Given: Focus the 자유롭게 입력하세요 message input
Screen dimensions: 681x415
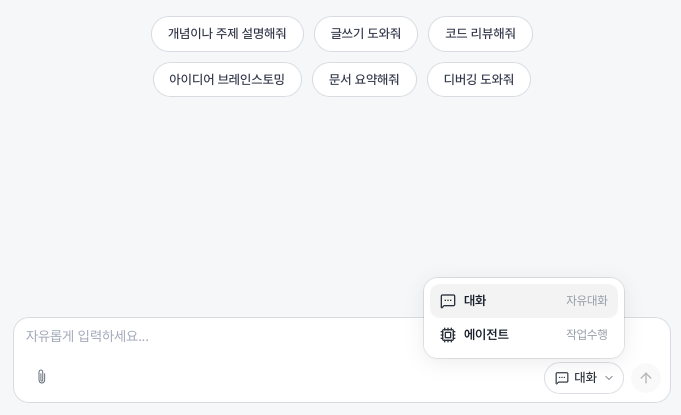Looking at the screenshot, I should tap(200, 337).
